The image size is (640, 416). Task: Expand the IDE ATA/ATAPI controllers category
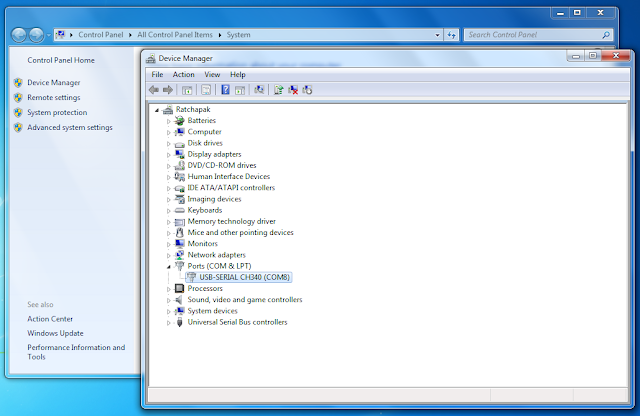169,189
